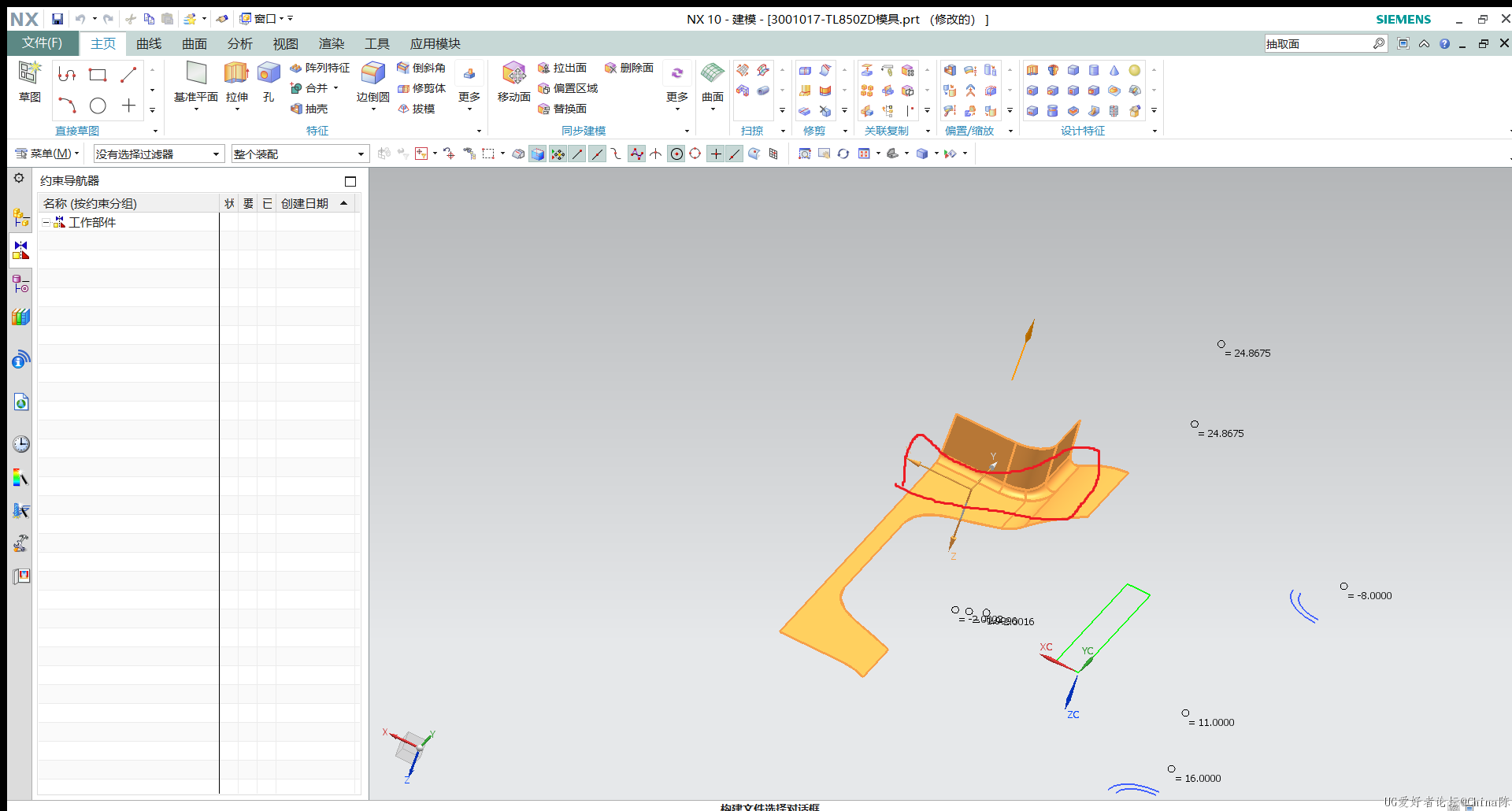Toggle the snap end point option
The height and width of the screenshot is (811, 1512).
[578, 154]
